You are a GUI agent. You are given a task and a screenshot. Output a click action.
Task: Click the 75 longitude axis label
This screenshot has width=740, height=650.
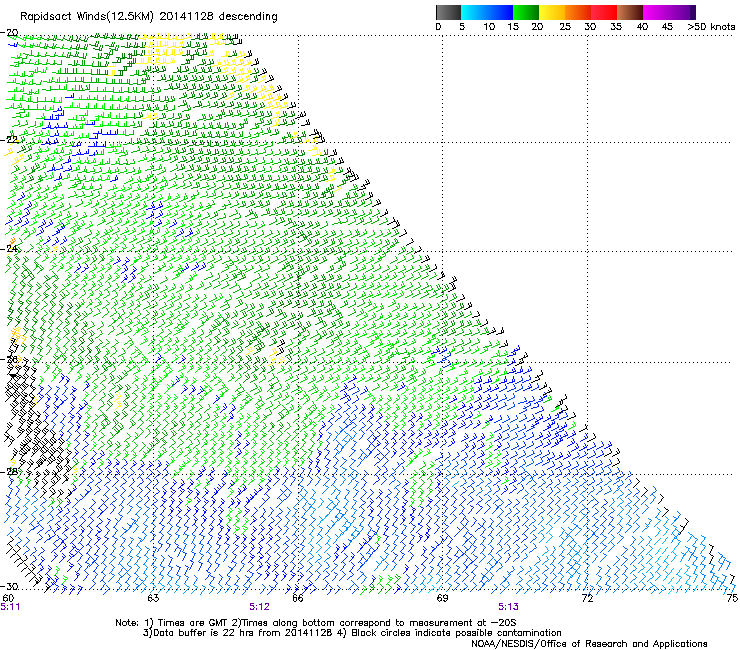(x=732, y=598)
